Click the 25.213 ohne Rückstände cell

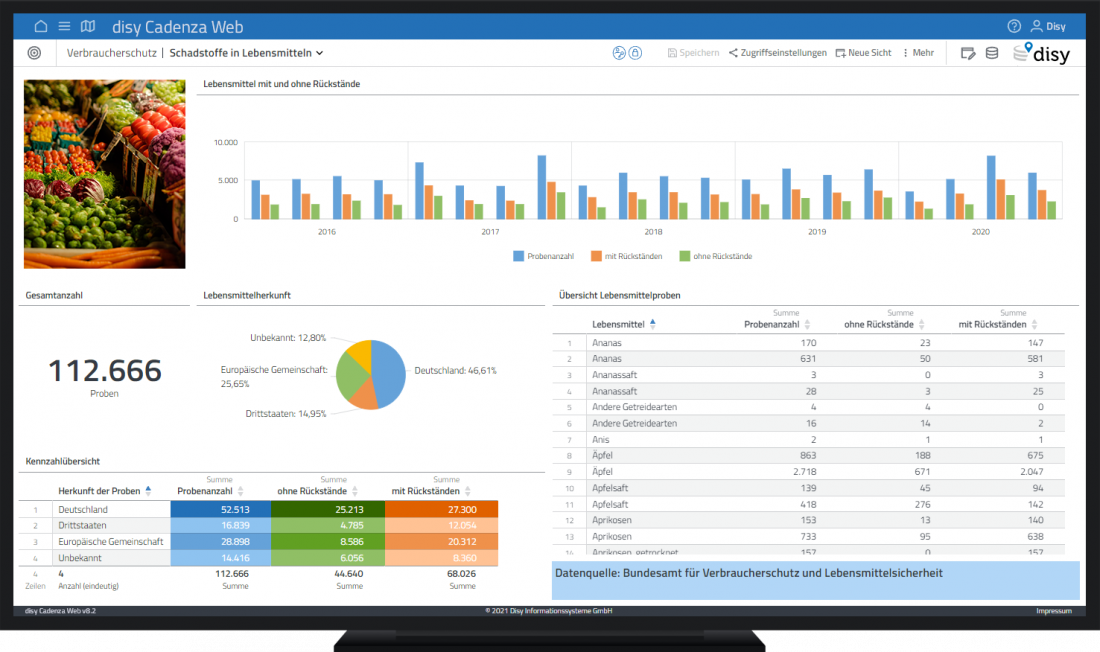pos(328,510)
